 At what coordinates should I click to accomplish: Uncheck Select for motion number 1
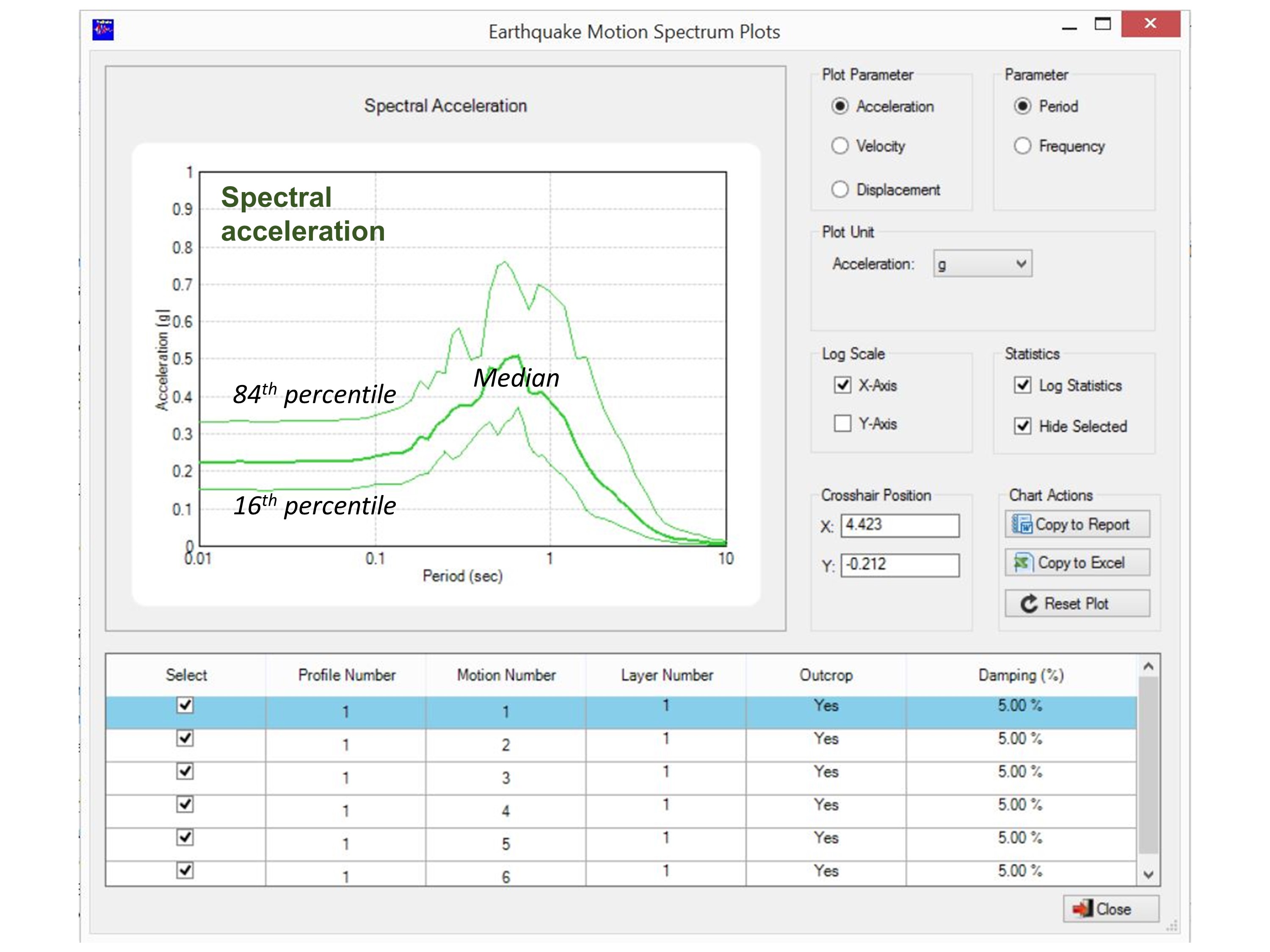[x=185, y=704]
